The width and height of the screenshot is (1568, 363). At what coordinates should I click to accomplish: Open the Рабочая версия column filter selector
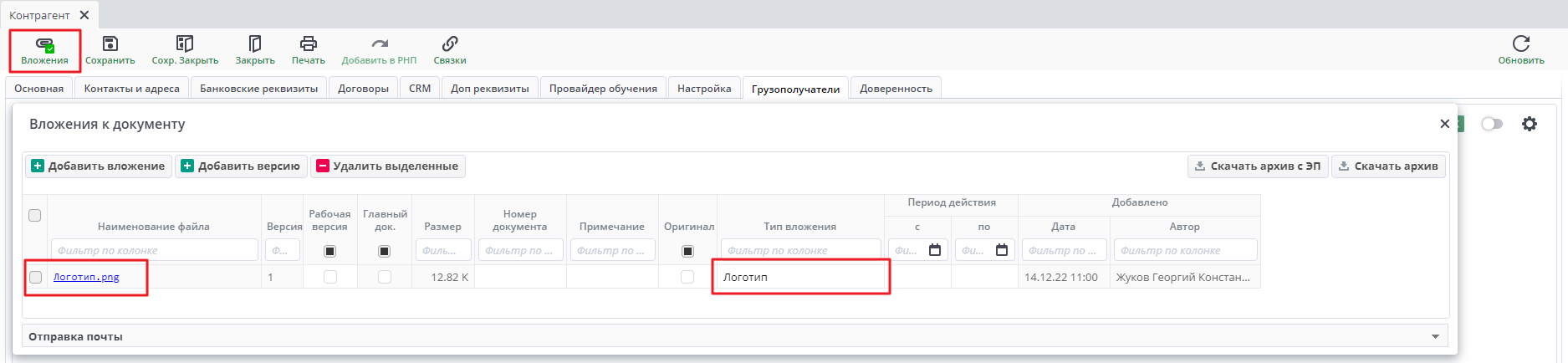329,251
